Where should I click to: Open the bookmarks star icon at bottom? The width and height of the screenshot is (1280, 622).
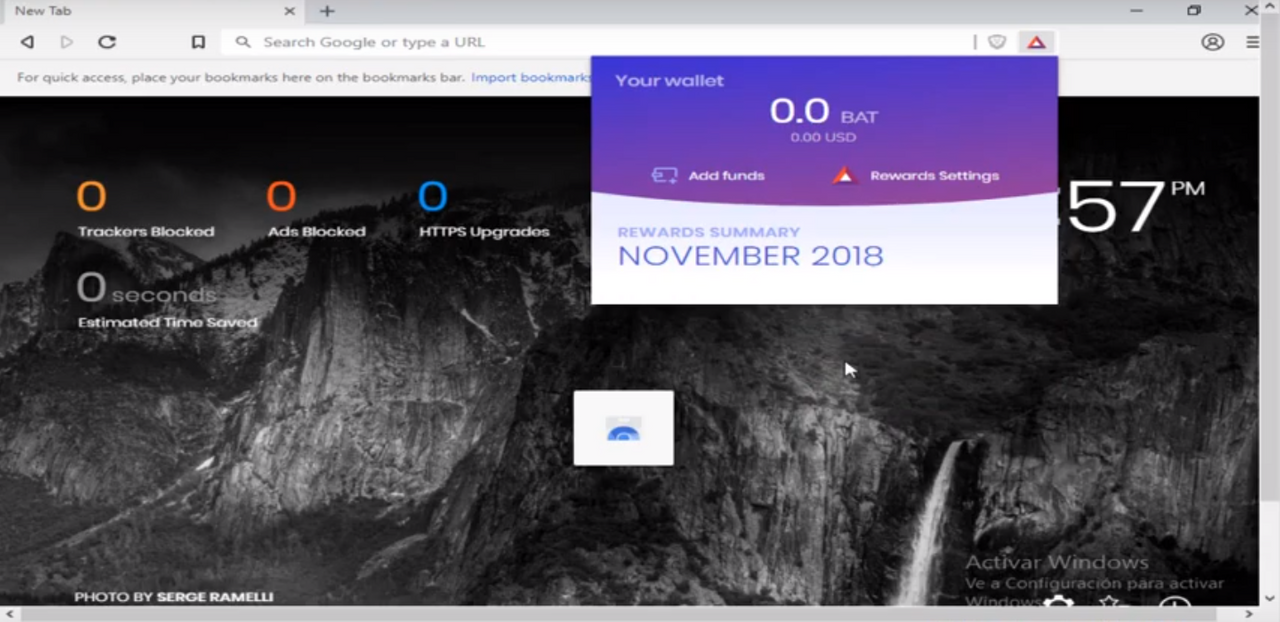pyautogui.click(x=1110, y=603)
